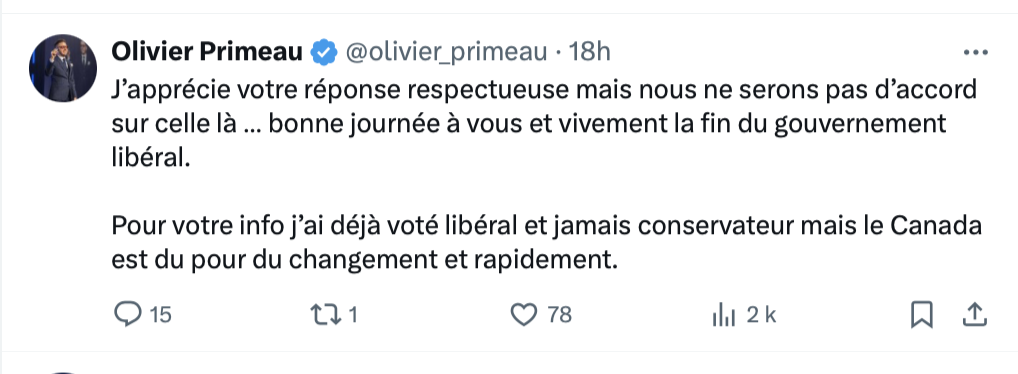Open the three-dot more options menu
The image size is (1018, 374).
976,53
